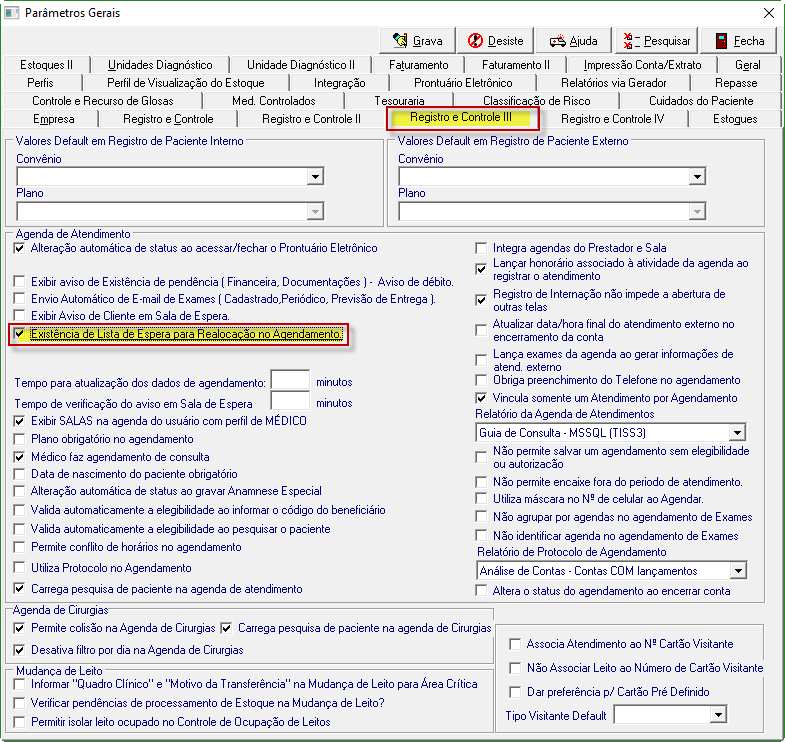Click the Grava save icon

coord(400,41)
